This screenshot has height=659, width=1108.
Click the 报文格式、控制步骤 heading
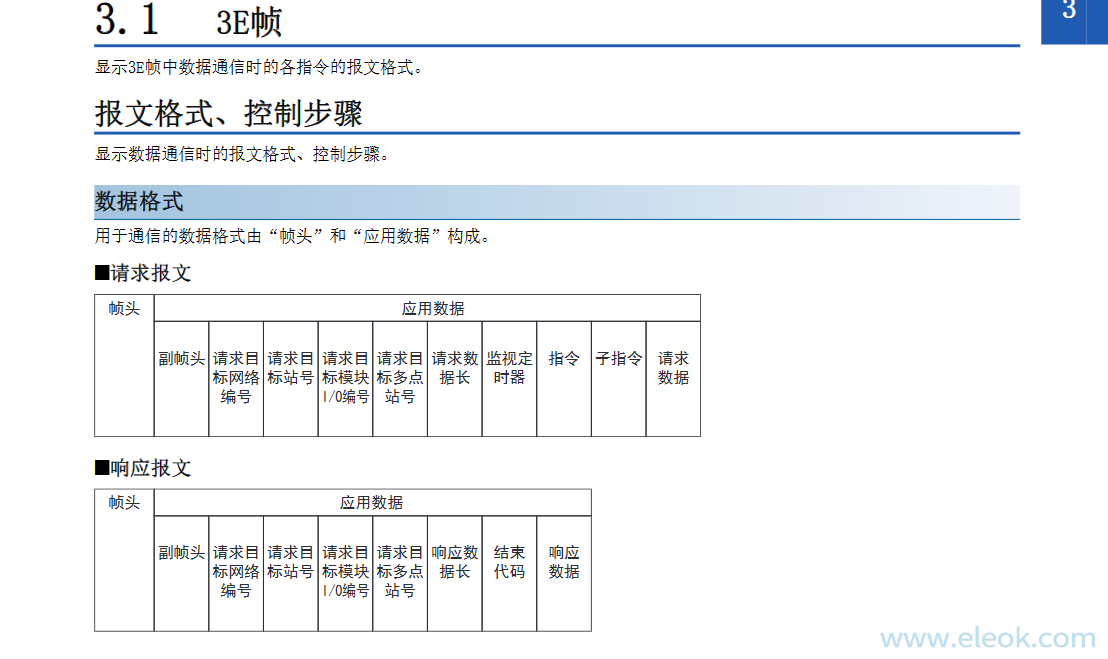pos(228,113)
